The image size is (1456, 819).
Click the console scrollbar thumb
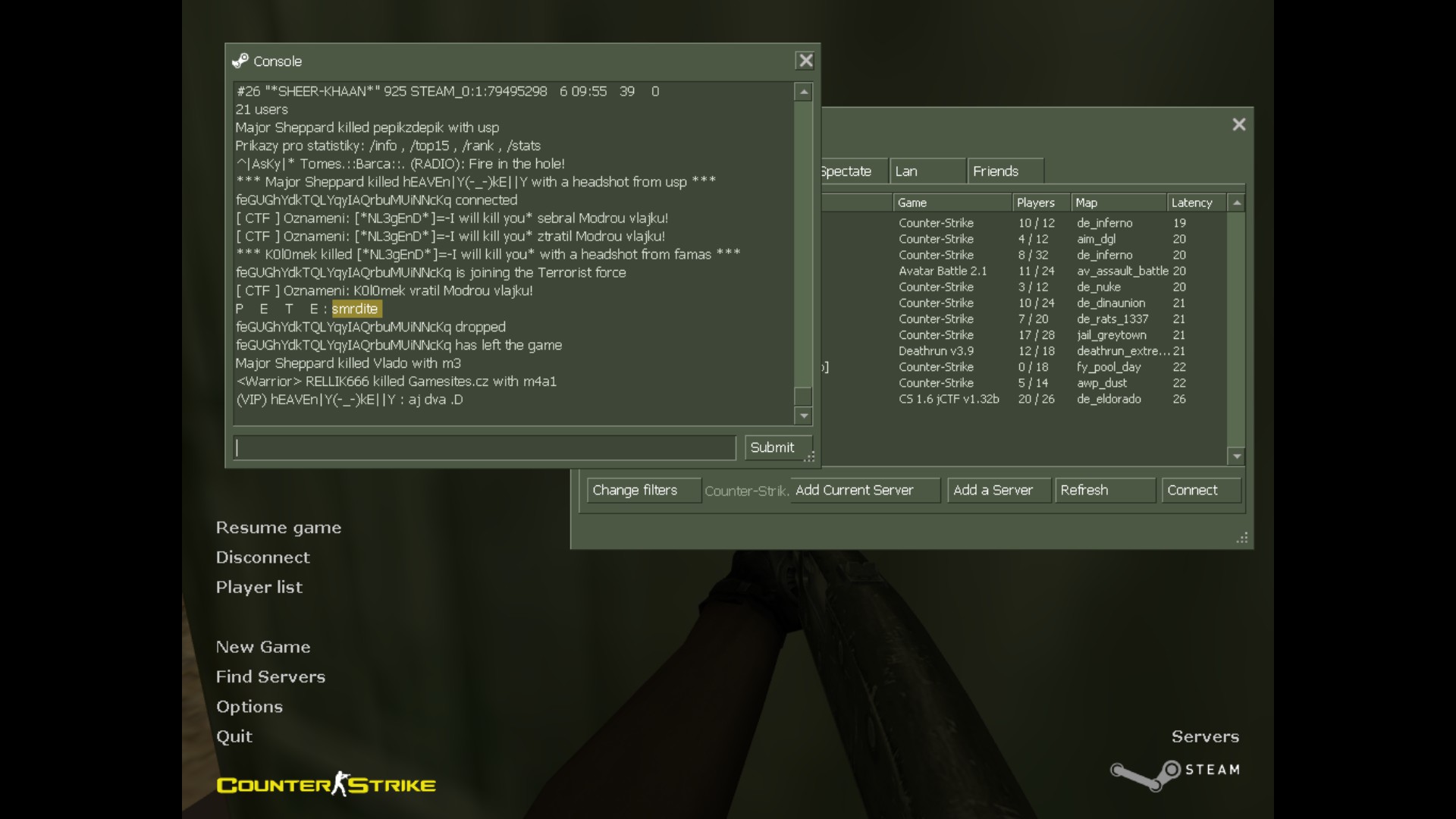pyautogui.click(x=803, y=396)
